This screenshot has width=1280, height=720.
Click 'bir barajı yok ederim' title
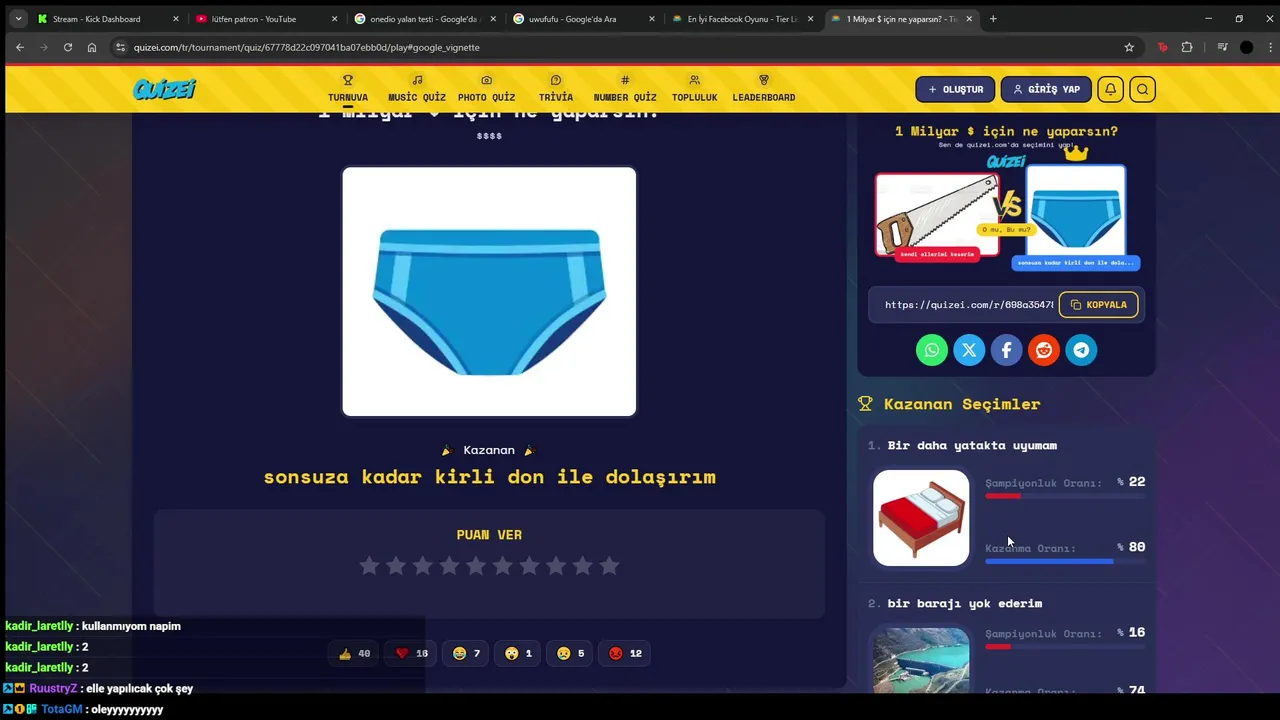click(965, 603)
